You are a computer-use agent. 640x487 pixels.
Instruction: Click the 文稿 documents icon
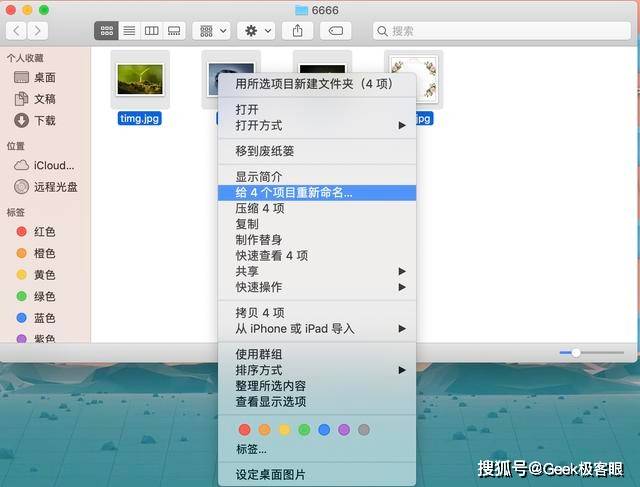click(21, 99)
